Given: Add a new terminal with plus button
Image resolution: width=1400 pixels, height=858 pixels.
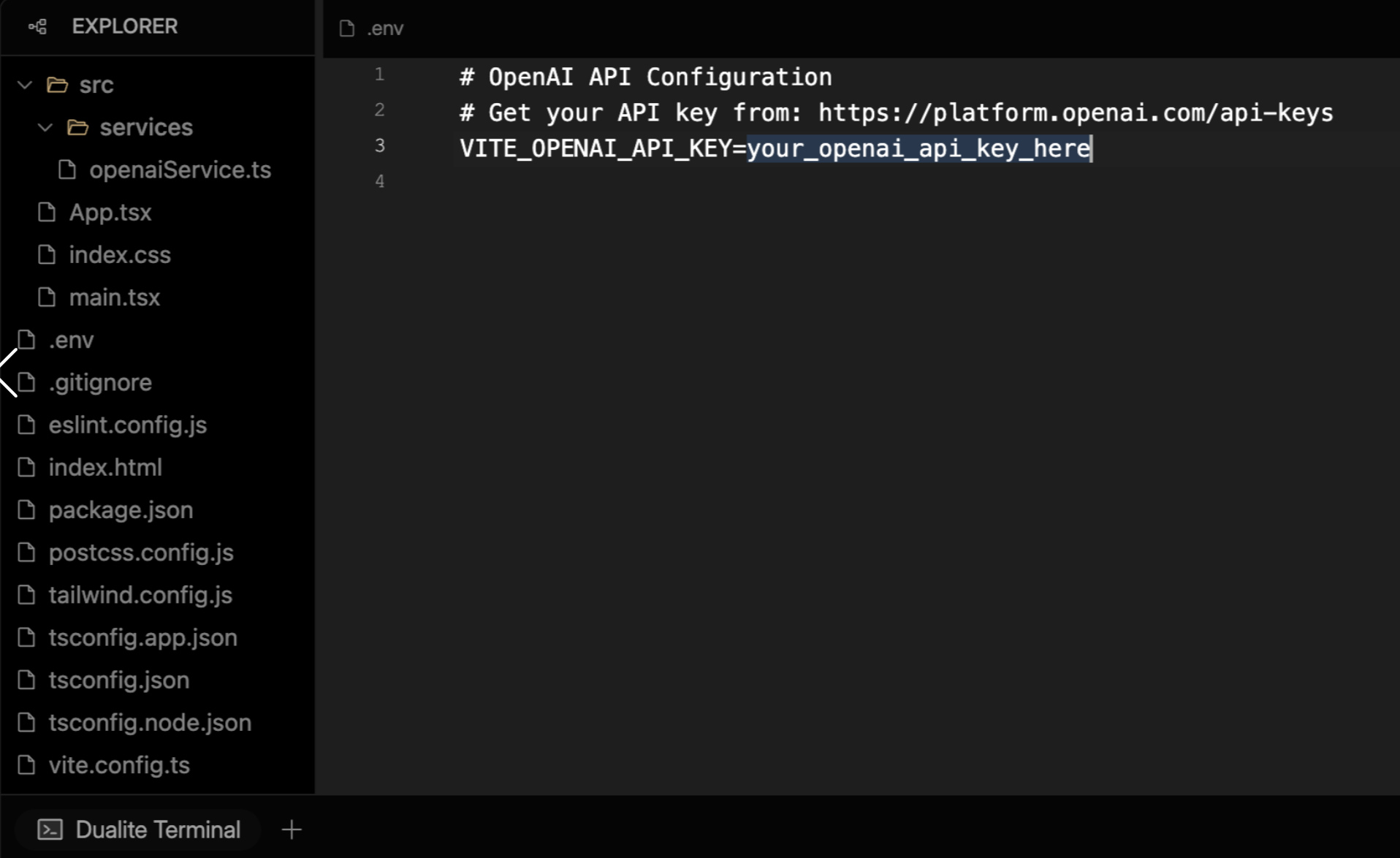Looking at the screenshot, I should pyautogui.click(x=292, y=829).
